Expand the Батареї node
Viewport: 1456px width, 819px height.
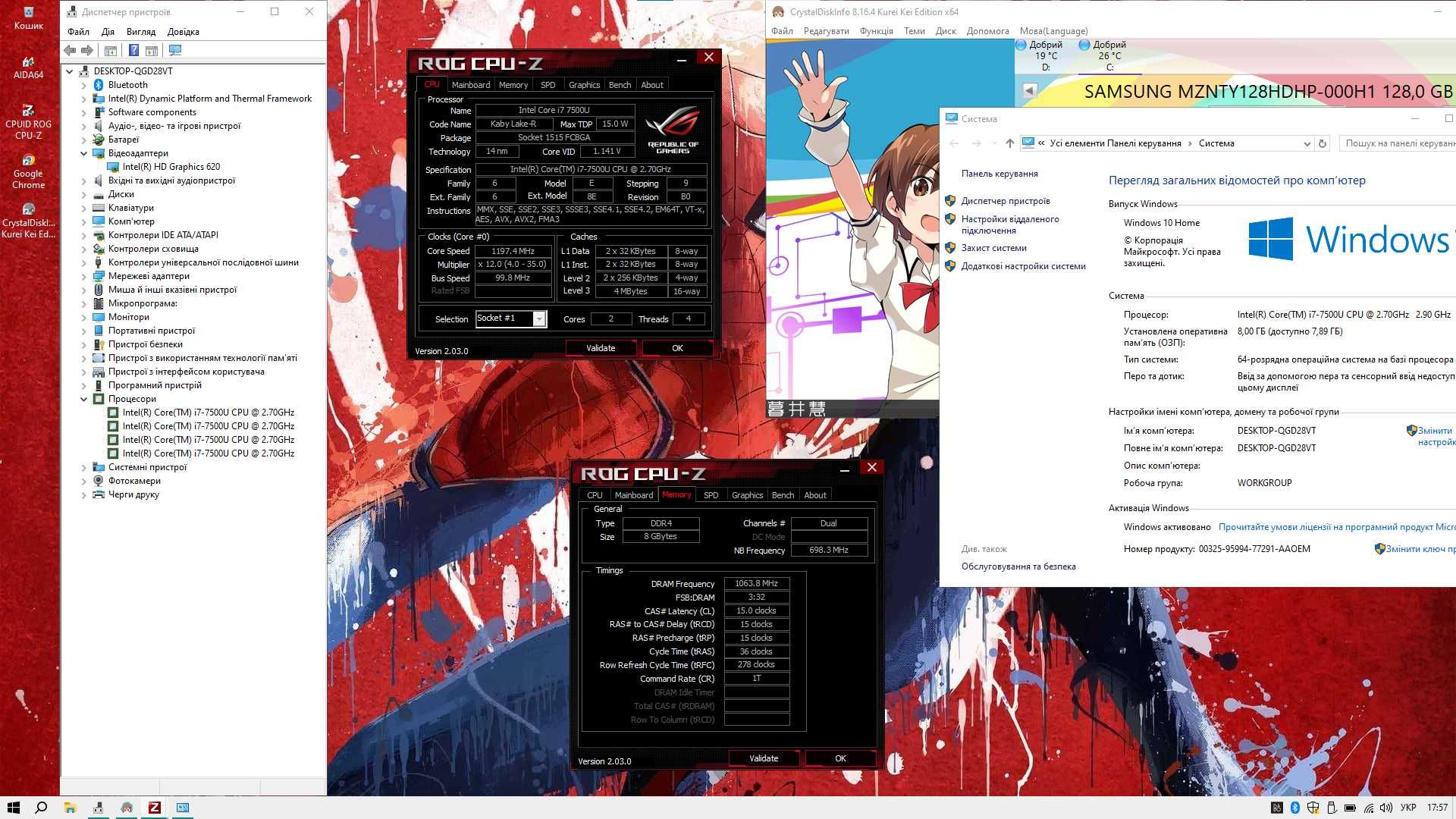[84, 140]
